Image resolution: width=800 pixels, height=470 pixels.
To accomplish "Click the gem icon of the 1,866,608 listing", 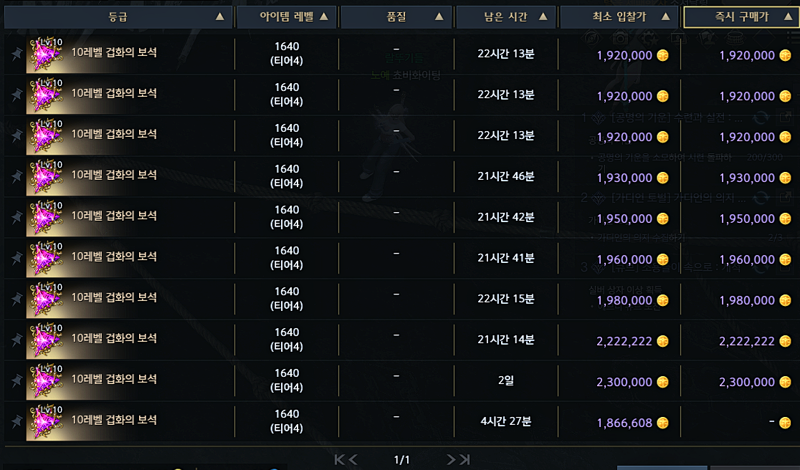I will (x=45, y=422).
